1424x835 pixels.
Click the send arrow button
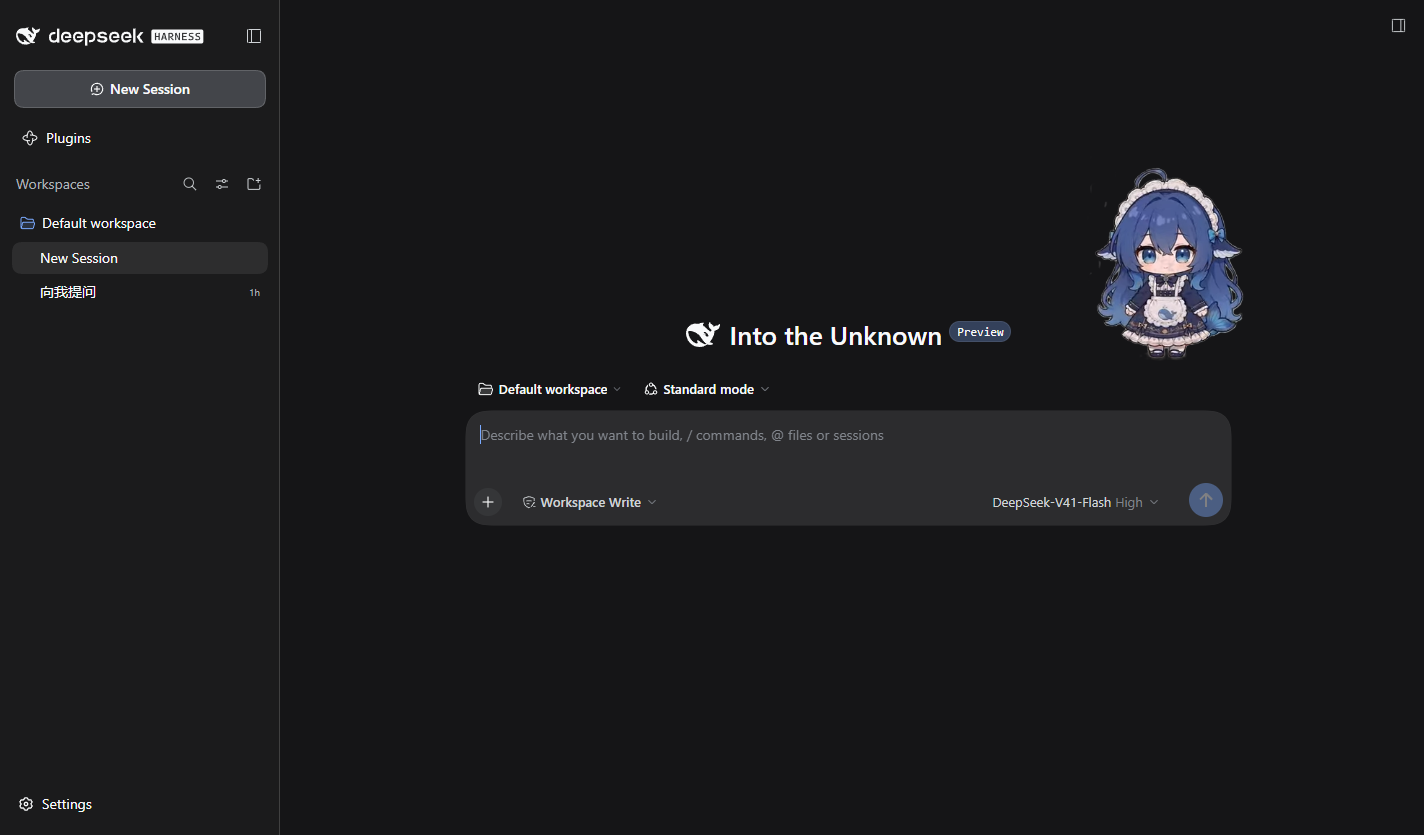point(1206,500)
